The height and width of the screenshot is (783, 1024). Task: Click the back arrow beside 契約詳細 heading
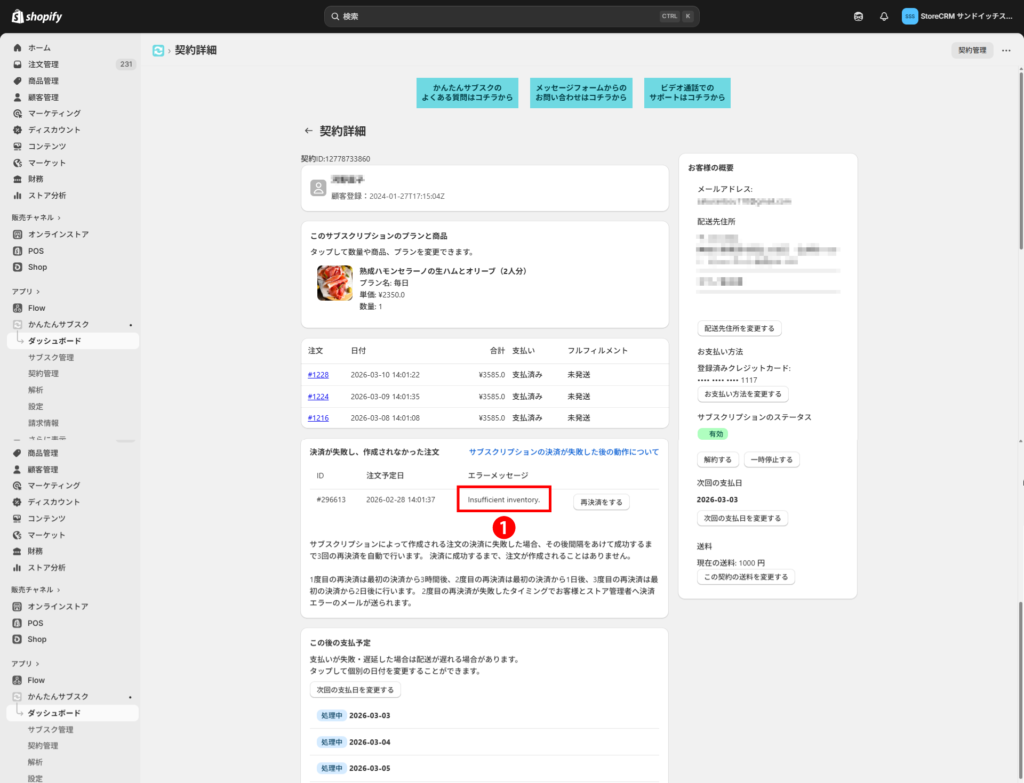pyautogui.click(x=309, y=131)
